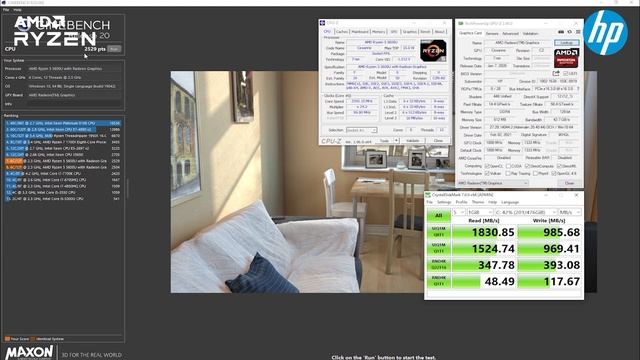Select the Intel Core i7-7700K ranking row
Image resolution: width=640 pixels, height=360 pixels.
click(63, 173)
